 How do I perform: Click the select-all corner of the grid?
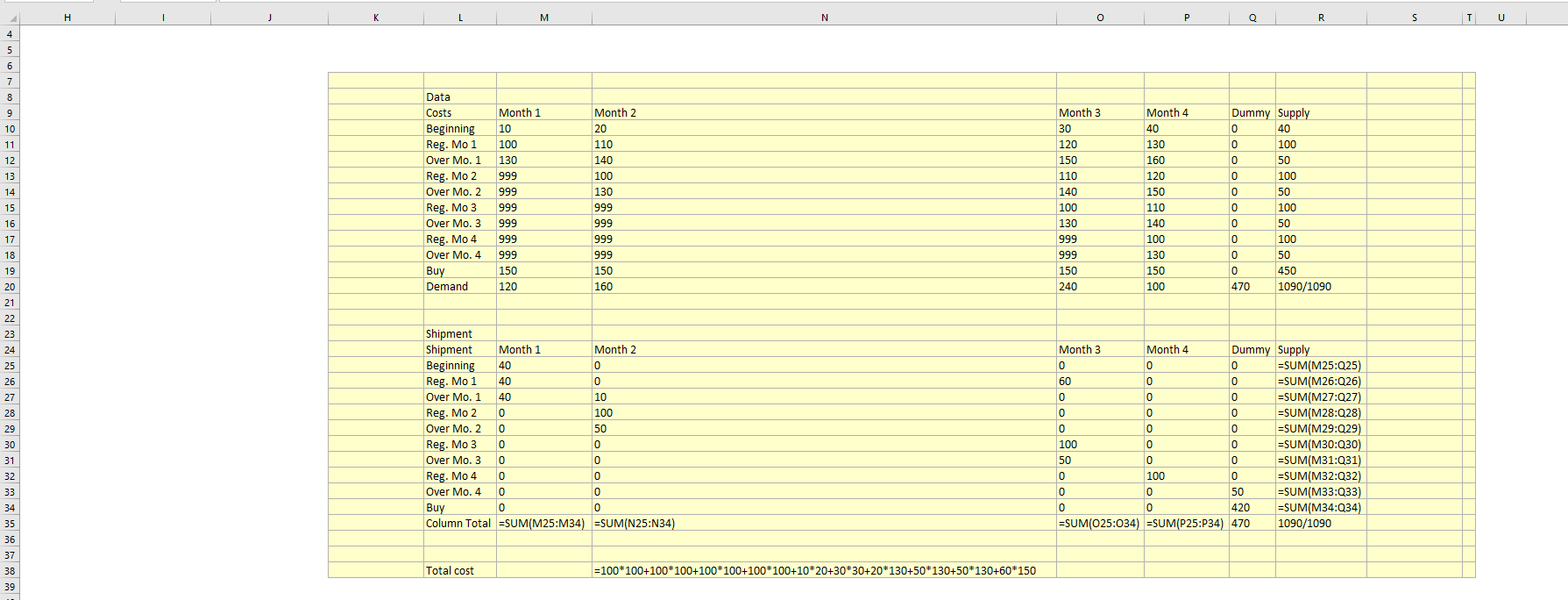pos(10,18)
